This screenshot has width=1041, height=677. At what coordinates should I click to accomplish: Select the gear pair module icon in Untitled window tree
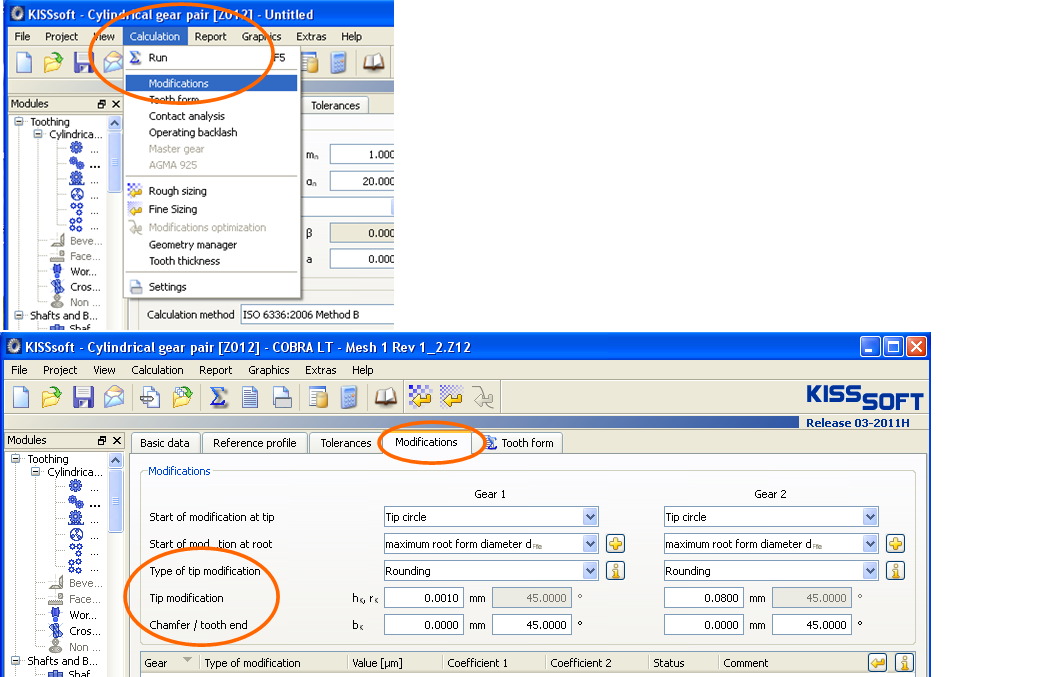77,163
